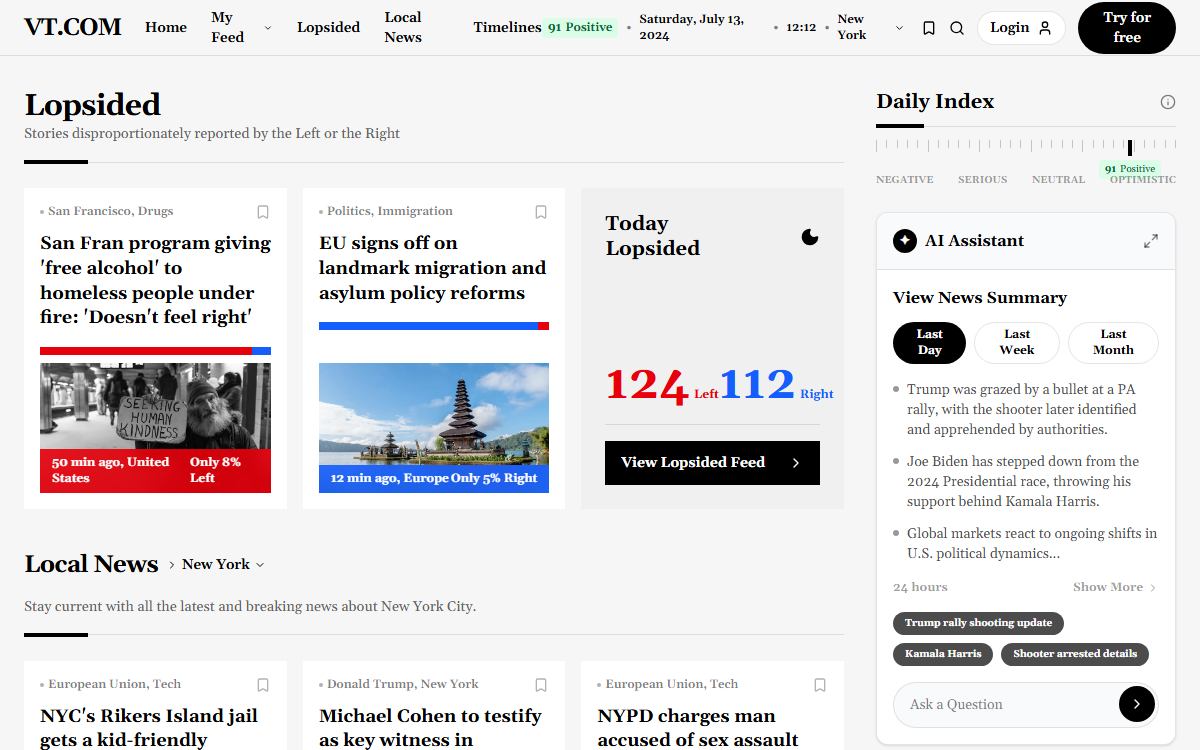Viewport: 1200px width, 750px height.
Task: Click the 24 hours label
Action: [x=920, y=587]
